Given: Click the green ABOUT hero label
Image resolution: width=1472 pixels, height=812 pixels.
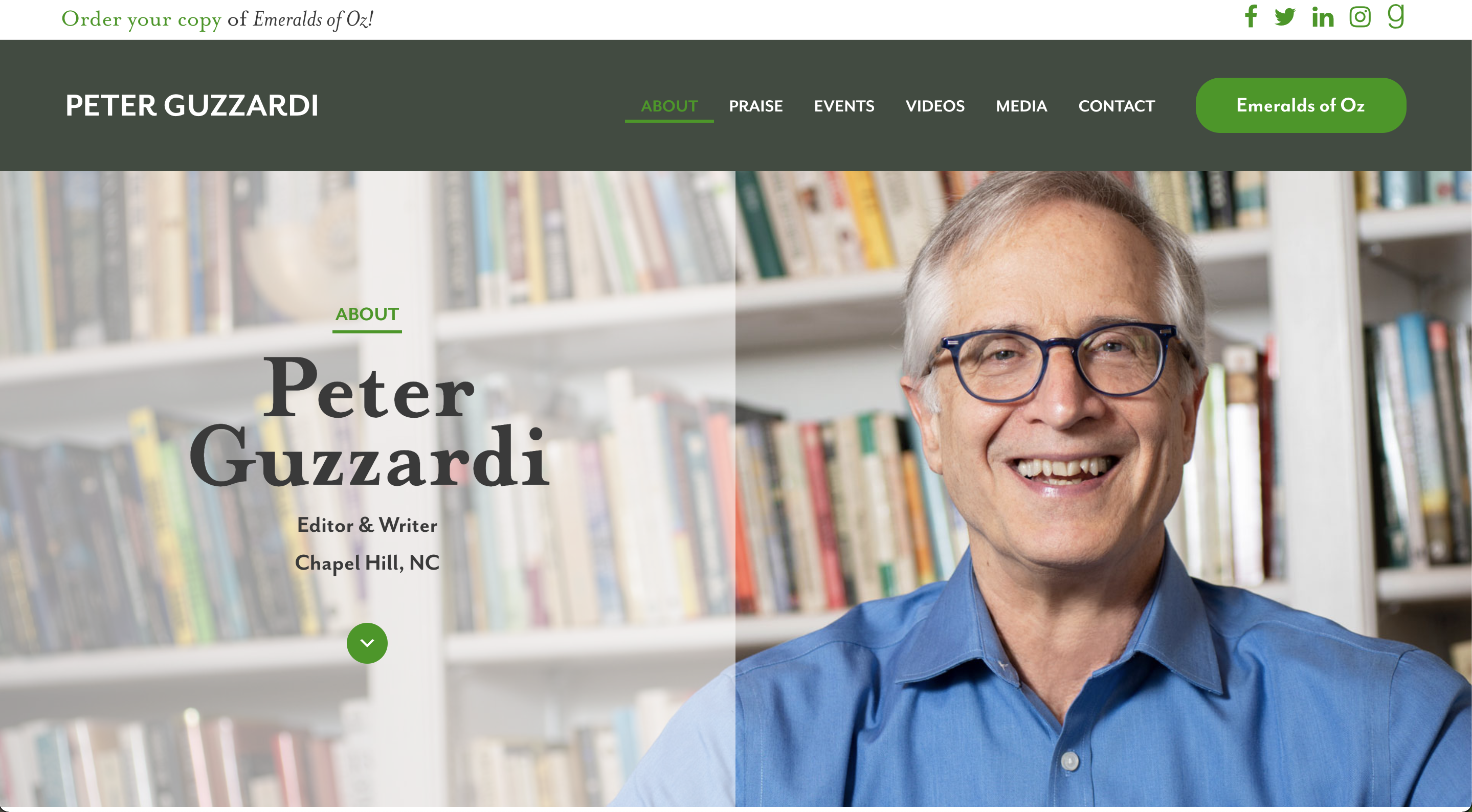Looking at the screenshot, I should click(x=367, y=314).
